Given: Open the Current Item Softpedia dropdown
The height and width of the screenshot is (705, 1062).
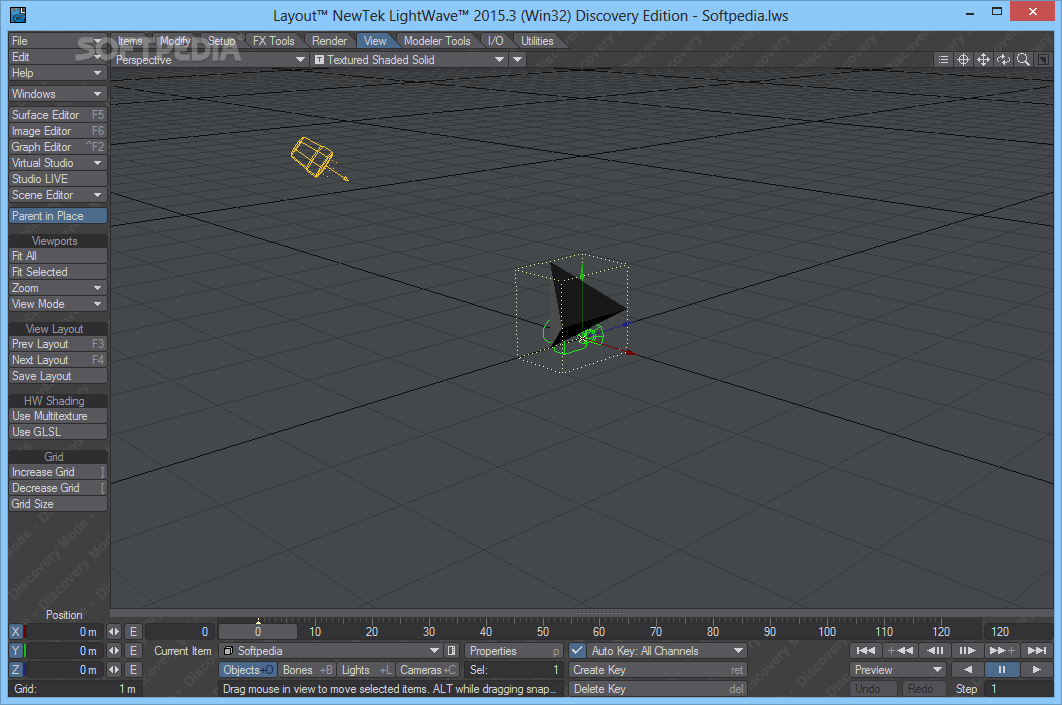Looking at the screenshot, I should (331, 650).
